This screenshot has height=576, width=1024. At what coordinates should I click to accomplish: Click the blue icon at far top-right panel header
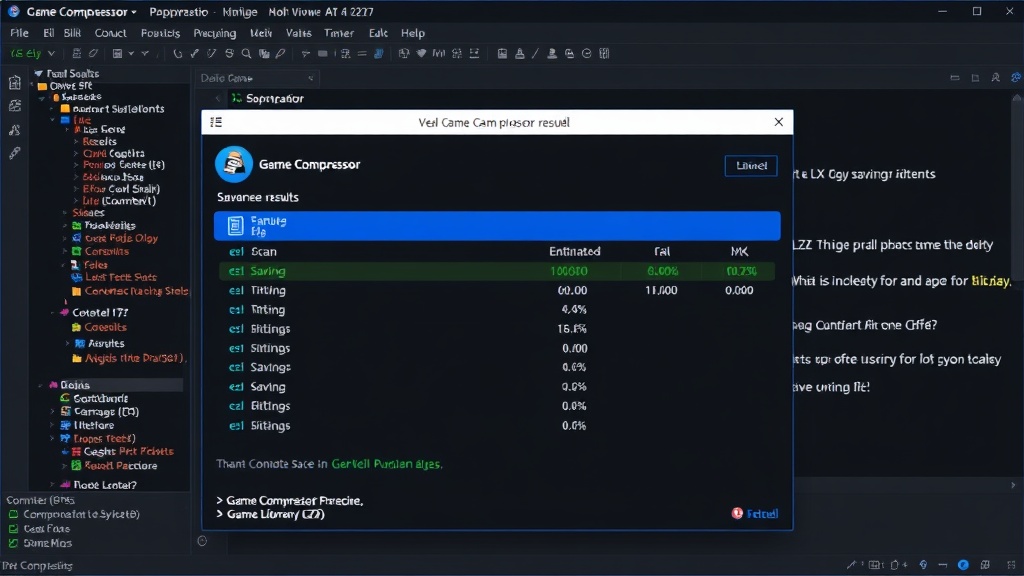(x=1016, y=78)
